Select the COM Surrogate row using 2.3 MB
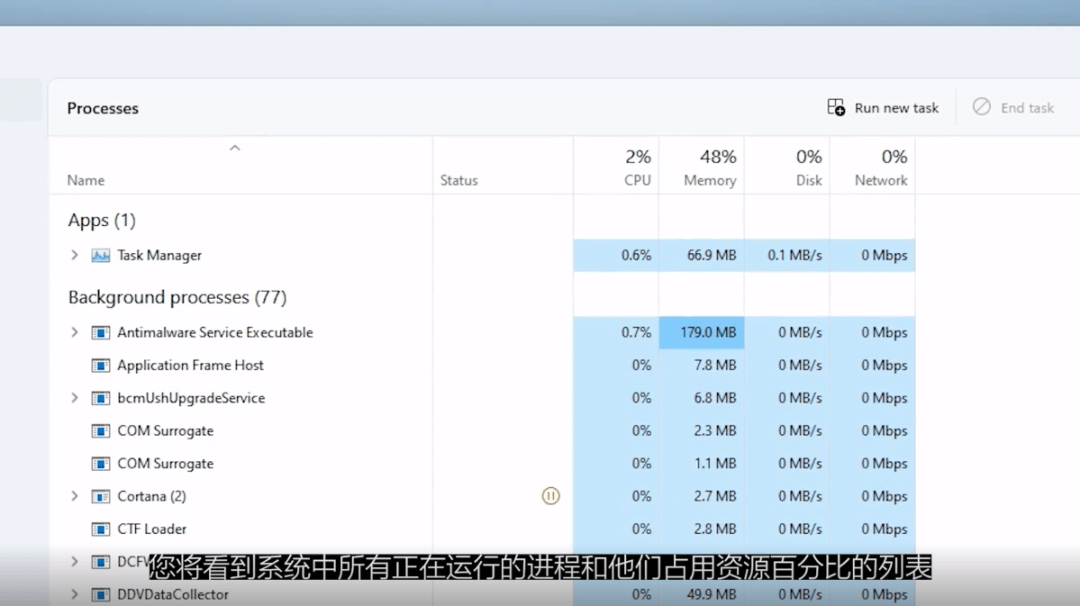 tap(482, 431)
